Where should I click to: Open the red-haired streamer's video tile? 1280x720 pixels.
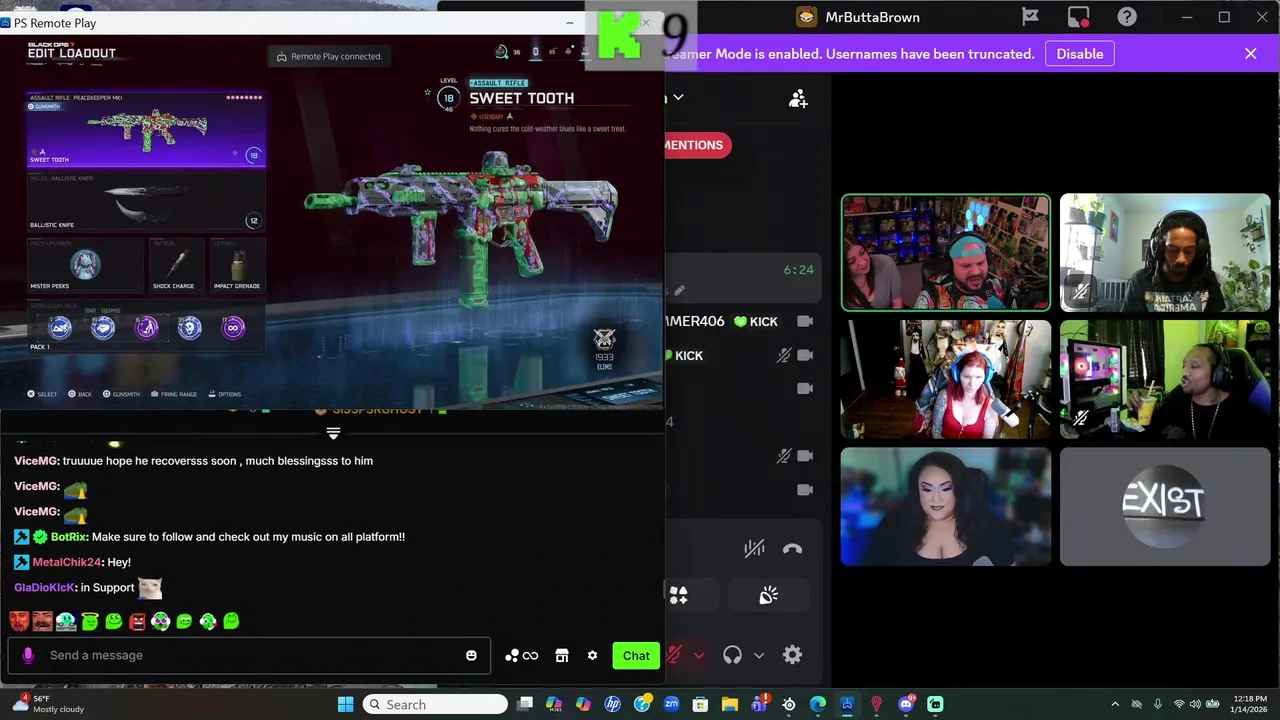click(946, 380)
